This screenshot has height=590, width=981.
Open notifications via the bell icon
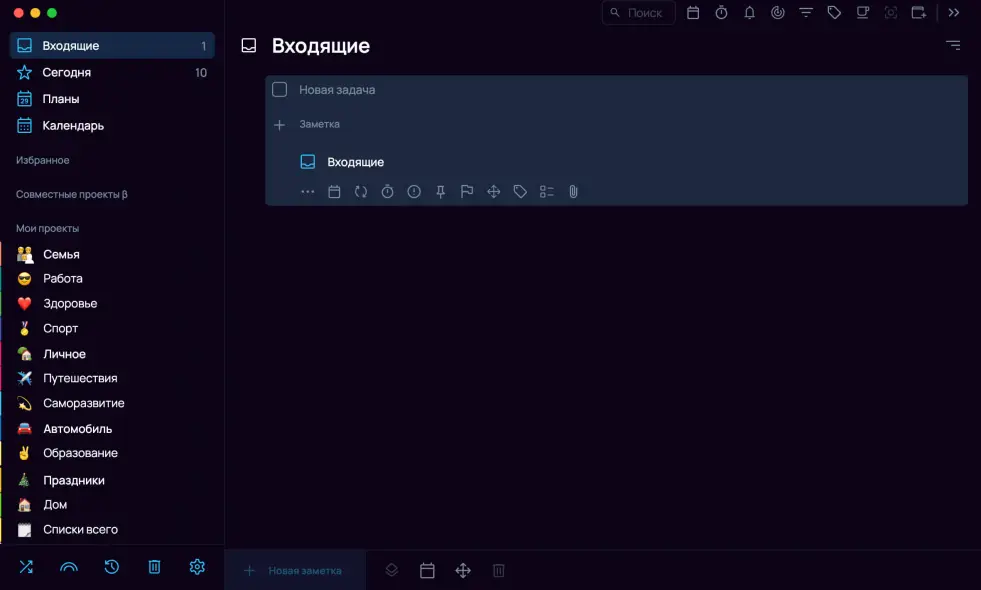click(x=750, y=13)
